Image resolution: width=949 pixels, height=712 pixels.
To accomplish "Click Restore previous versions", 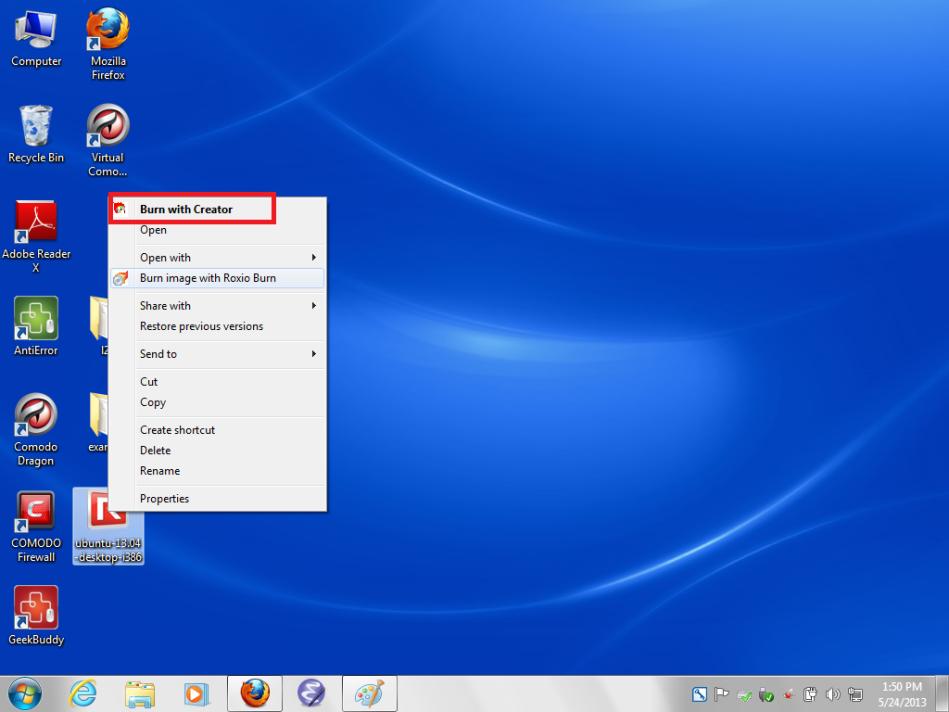I will 201,326.
